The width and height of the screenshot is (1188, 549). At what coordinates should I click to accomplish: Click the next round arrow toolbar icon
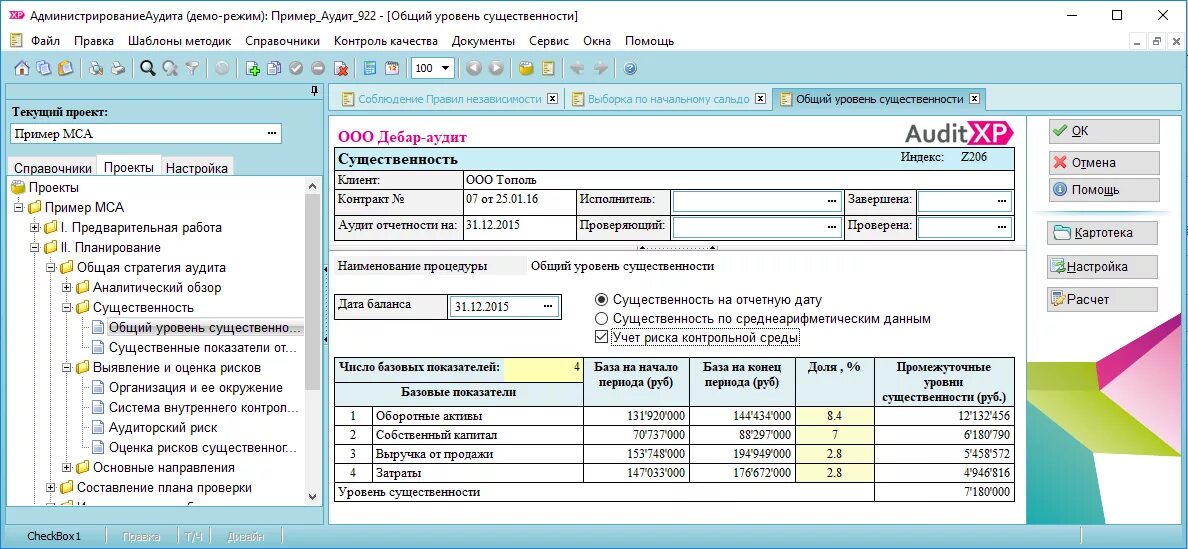(496, 68)
